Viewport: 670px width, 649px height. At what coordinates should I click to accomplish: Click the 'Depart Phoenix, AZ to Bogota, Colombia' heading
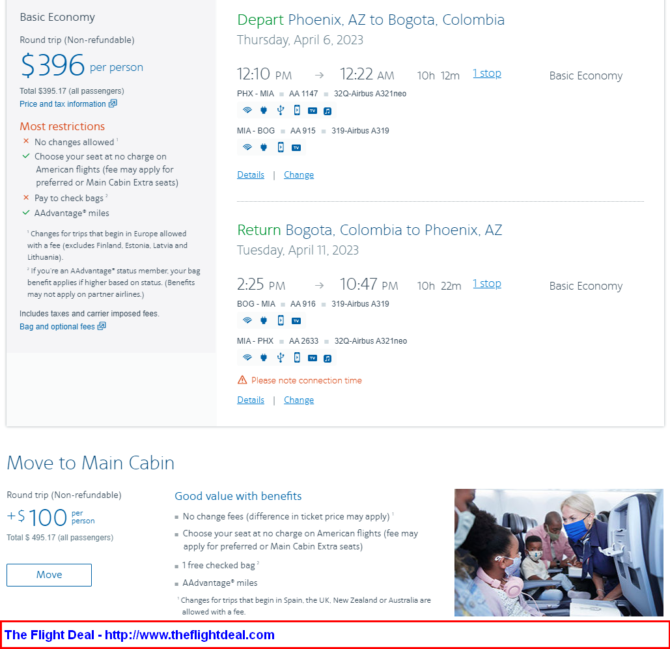(370, 20)
